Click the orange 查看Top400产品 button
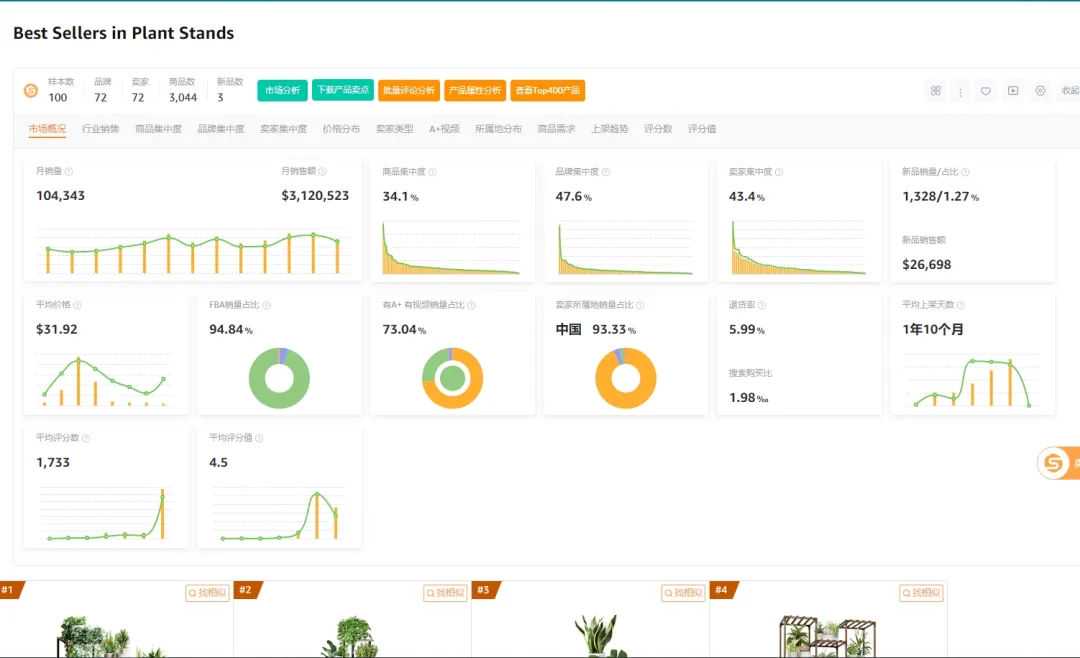1080x658 pixels. click(548, 90)
